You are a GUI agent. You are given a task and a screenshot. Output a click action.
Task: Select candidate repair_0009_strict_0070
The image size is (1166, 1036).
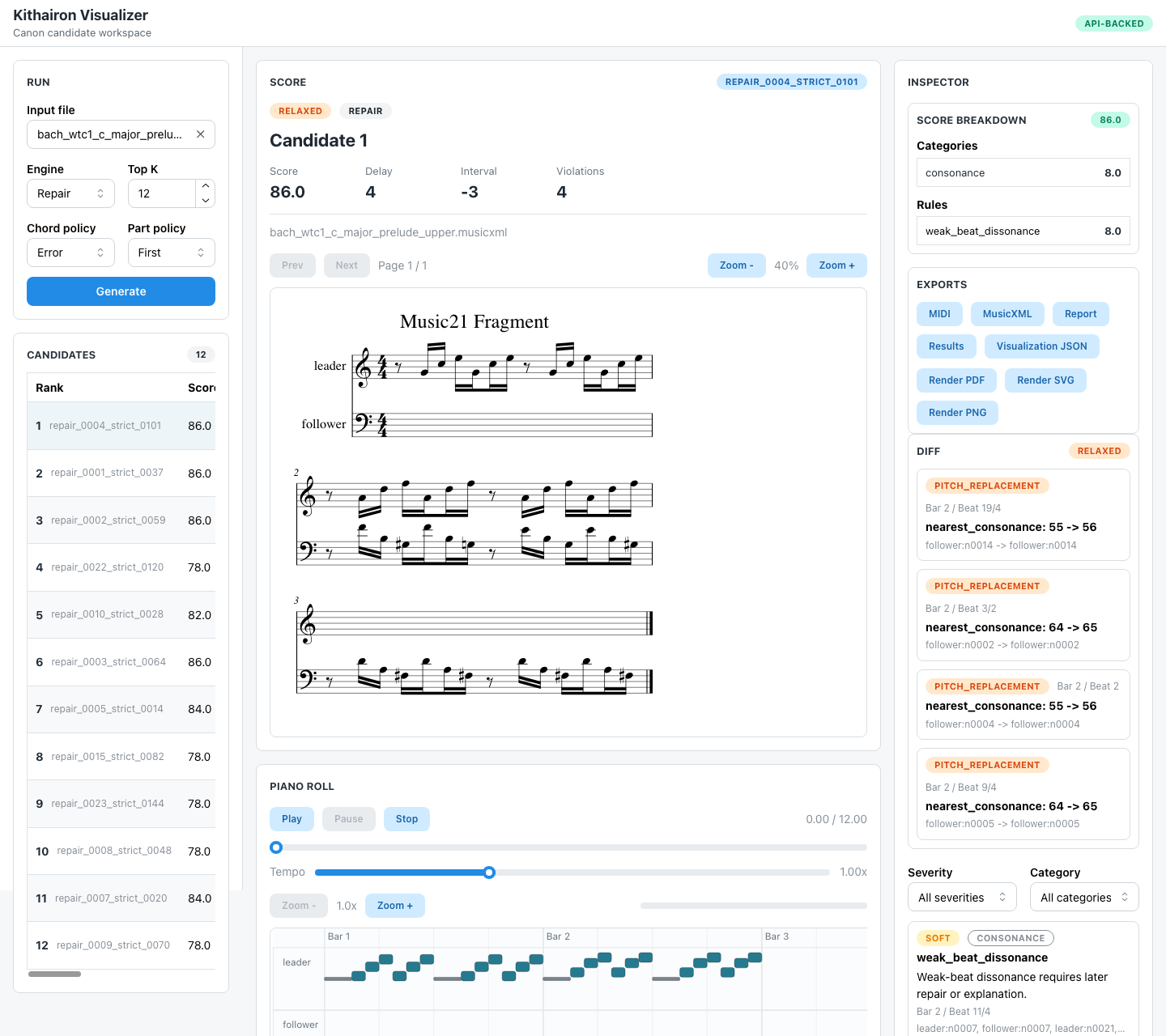point(121,945)
